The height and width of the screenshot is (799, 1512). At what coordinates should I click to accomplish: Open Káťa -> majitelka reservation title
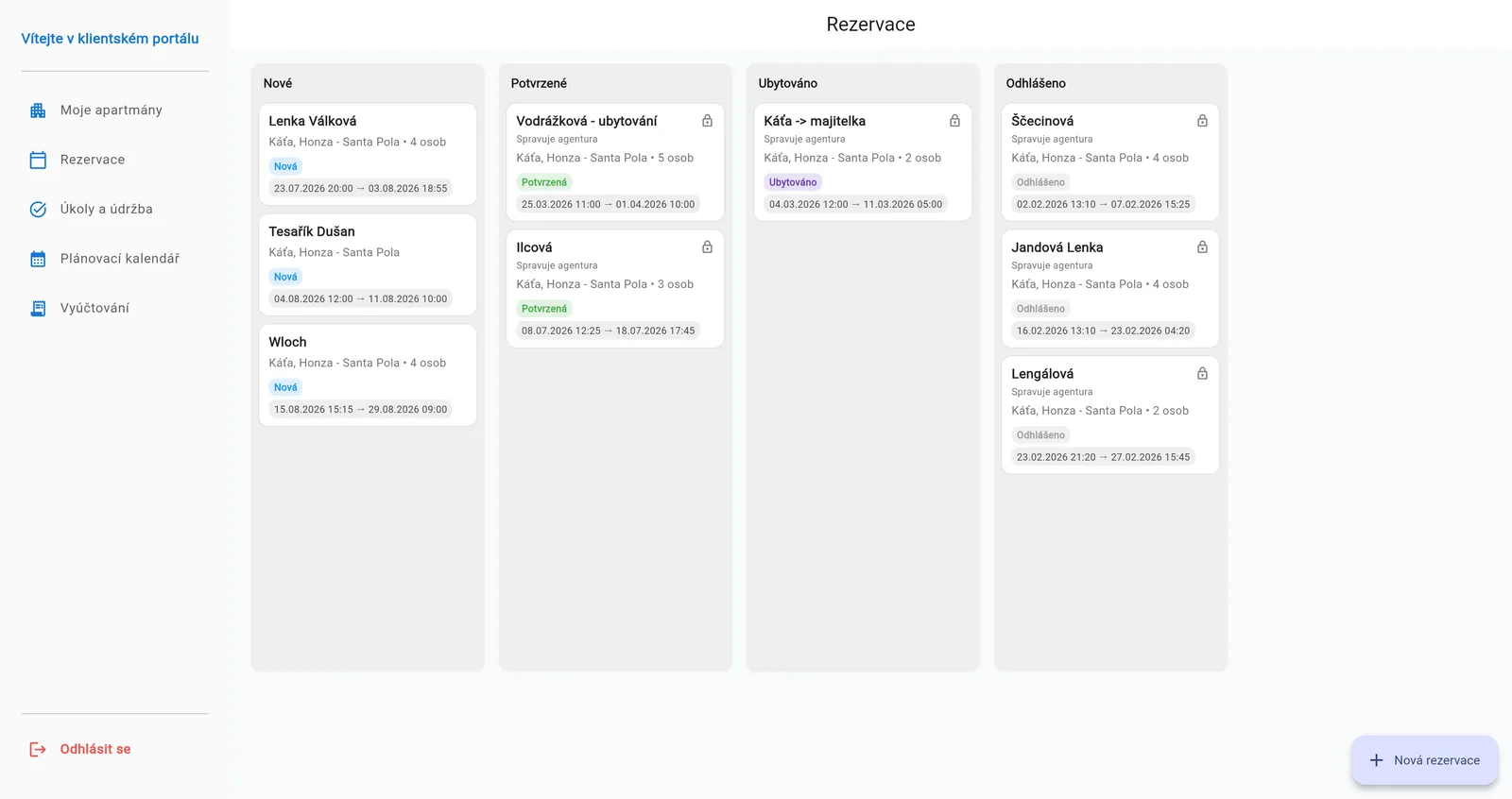pos(815,121)
